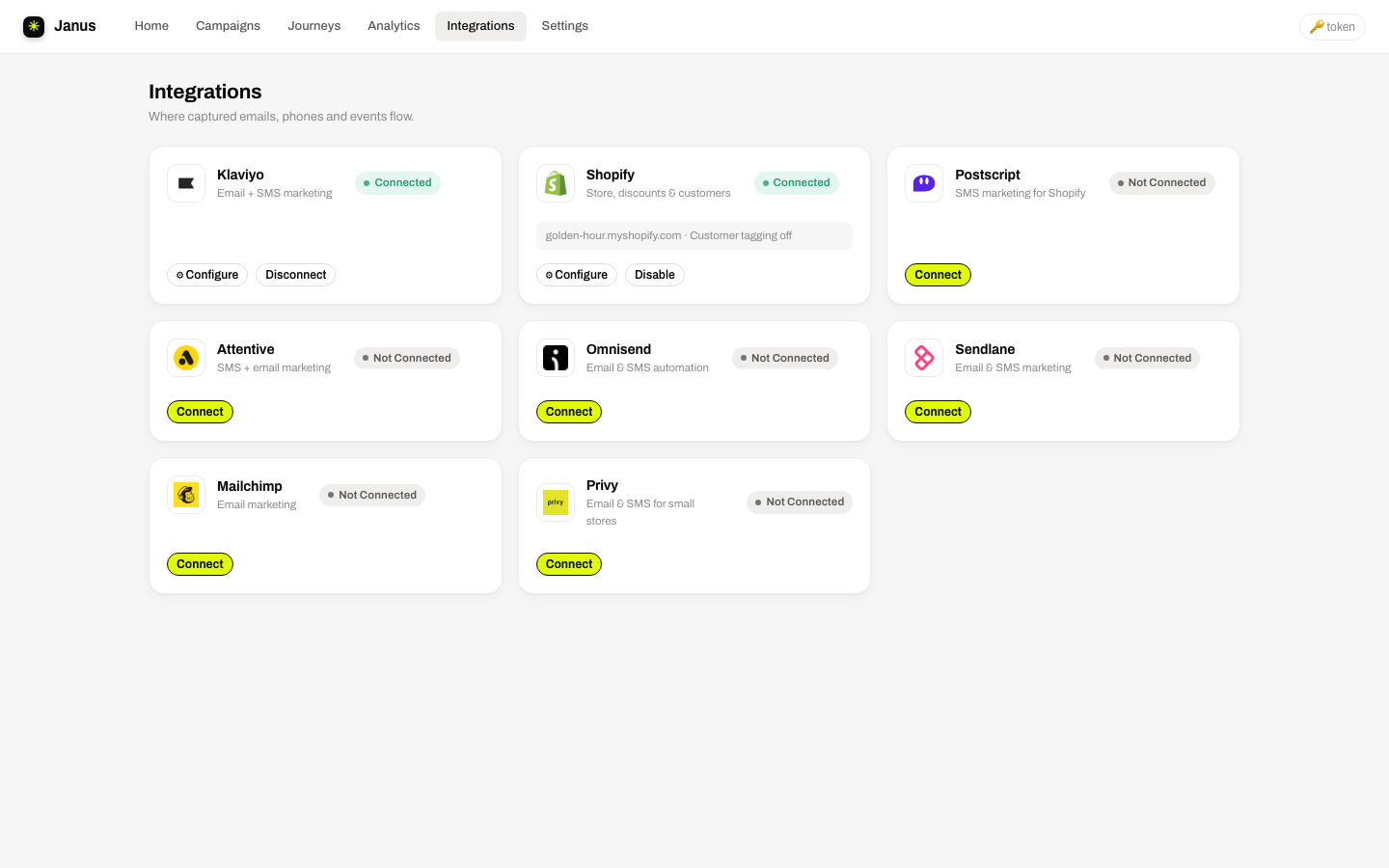1389x868 pixels.
Task: Click 'SMS marketing for Shopify' description
Action: tap(1021, 193)
